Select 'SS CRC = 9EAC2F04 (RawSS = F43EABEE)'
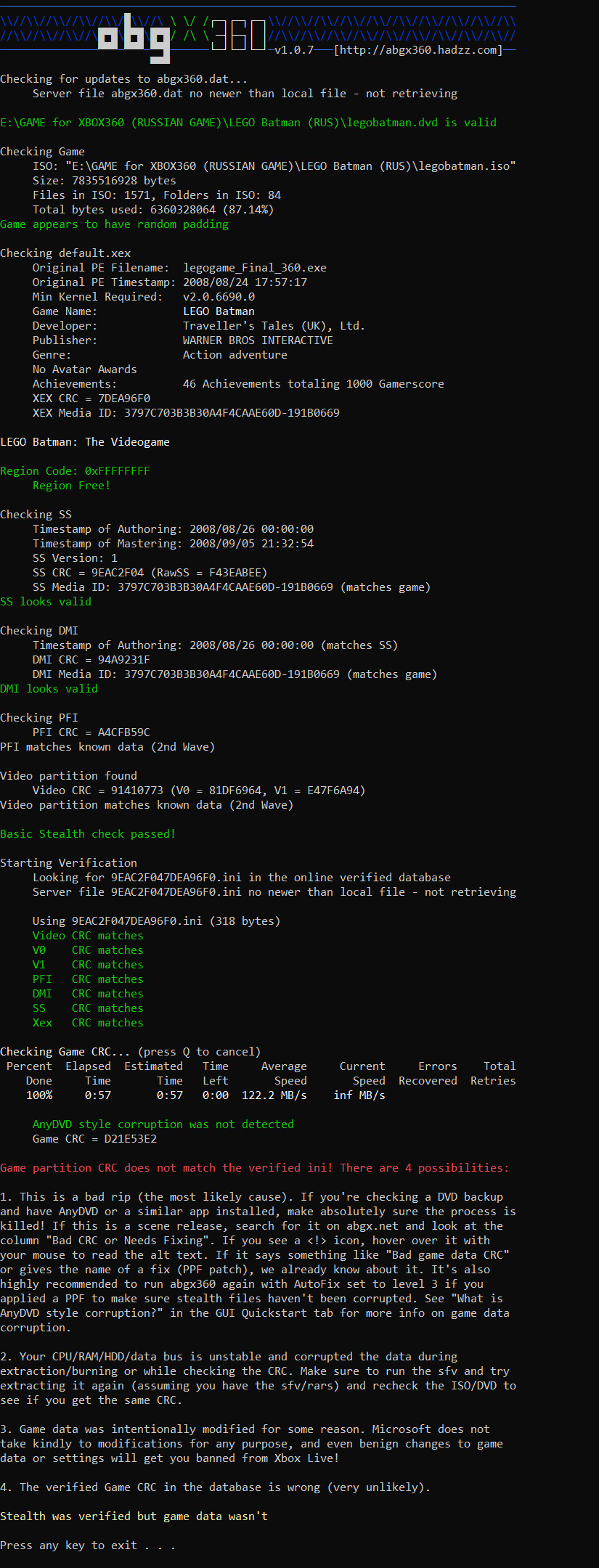The width and height of the screenshot is (599, 1568). pos(150,573)
